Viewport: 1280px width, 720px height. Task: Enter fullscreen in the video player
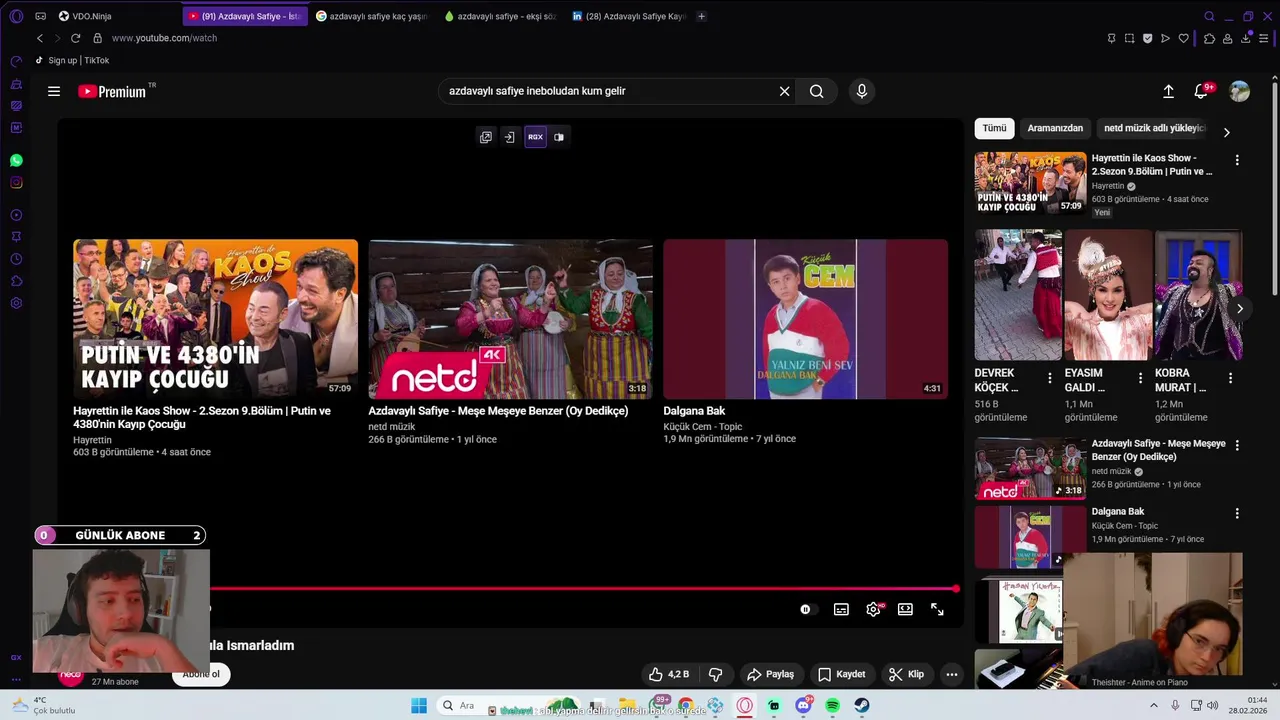tap(937, 609)
